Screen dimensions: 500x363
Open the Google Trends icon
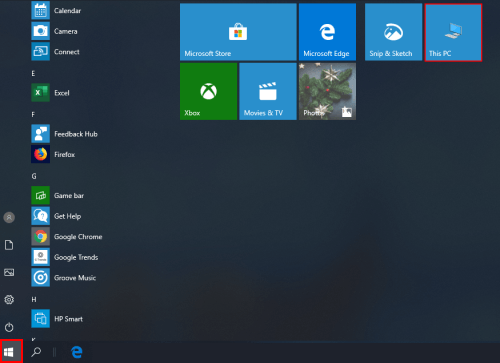40,257
